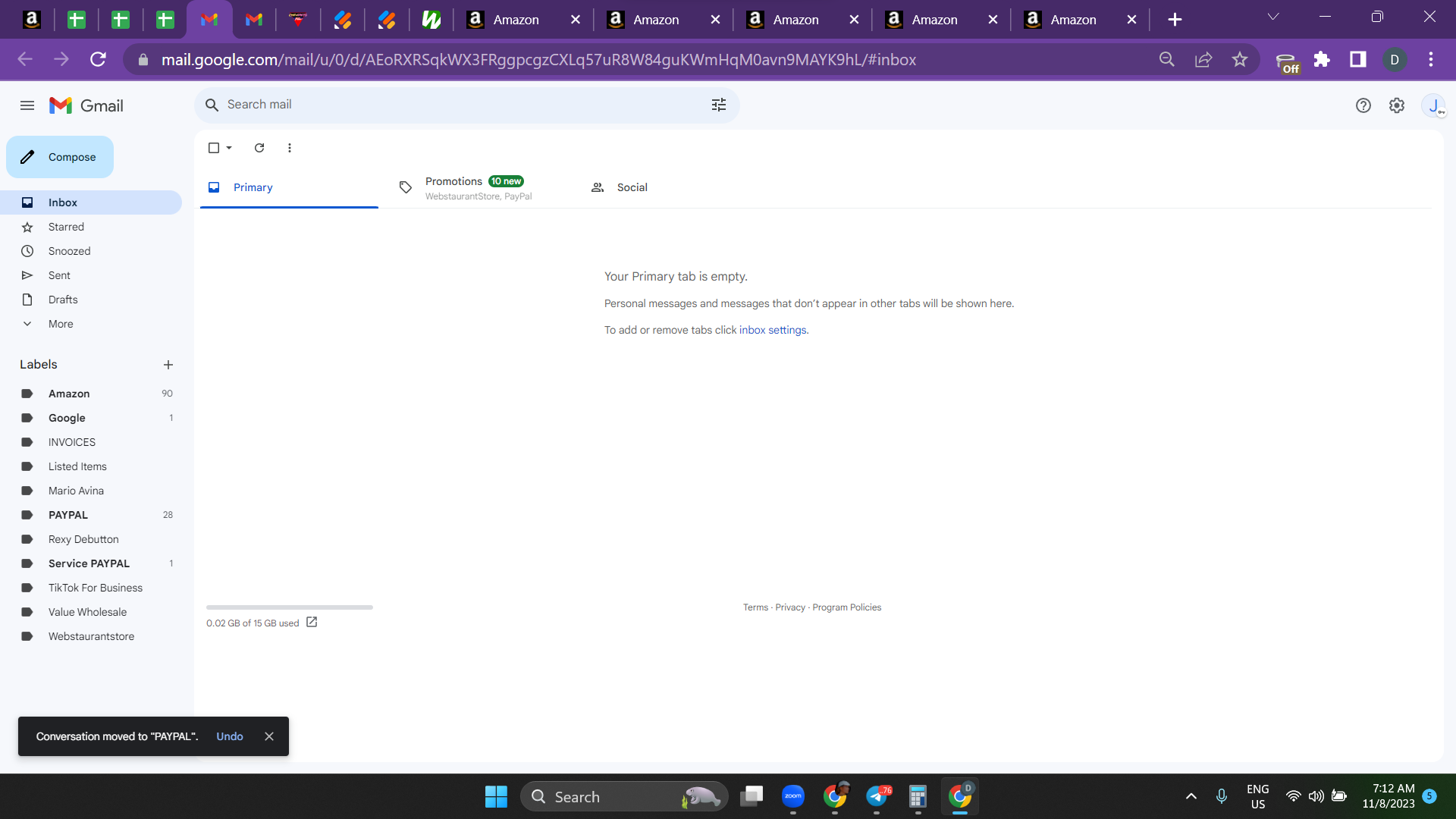Refresh the inbox list
Image resolution: width=1456 pixels, height=819 pixels.
(259, 148)
